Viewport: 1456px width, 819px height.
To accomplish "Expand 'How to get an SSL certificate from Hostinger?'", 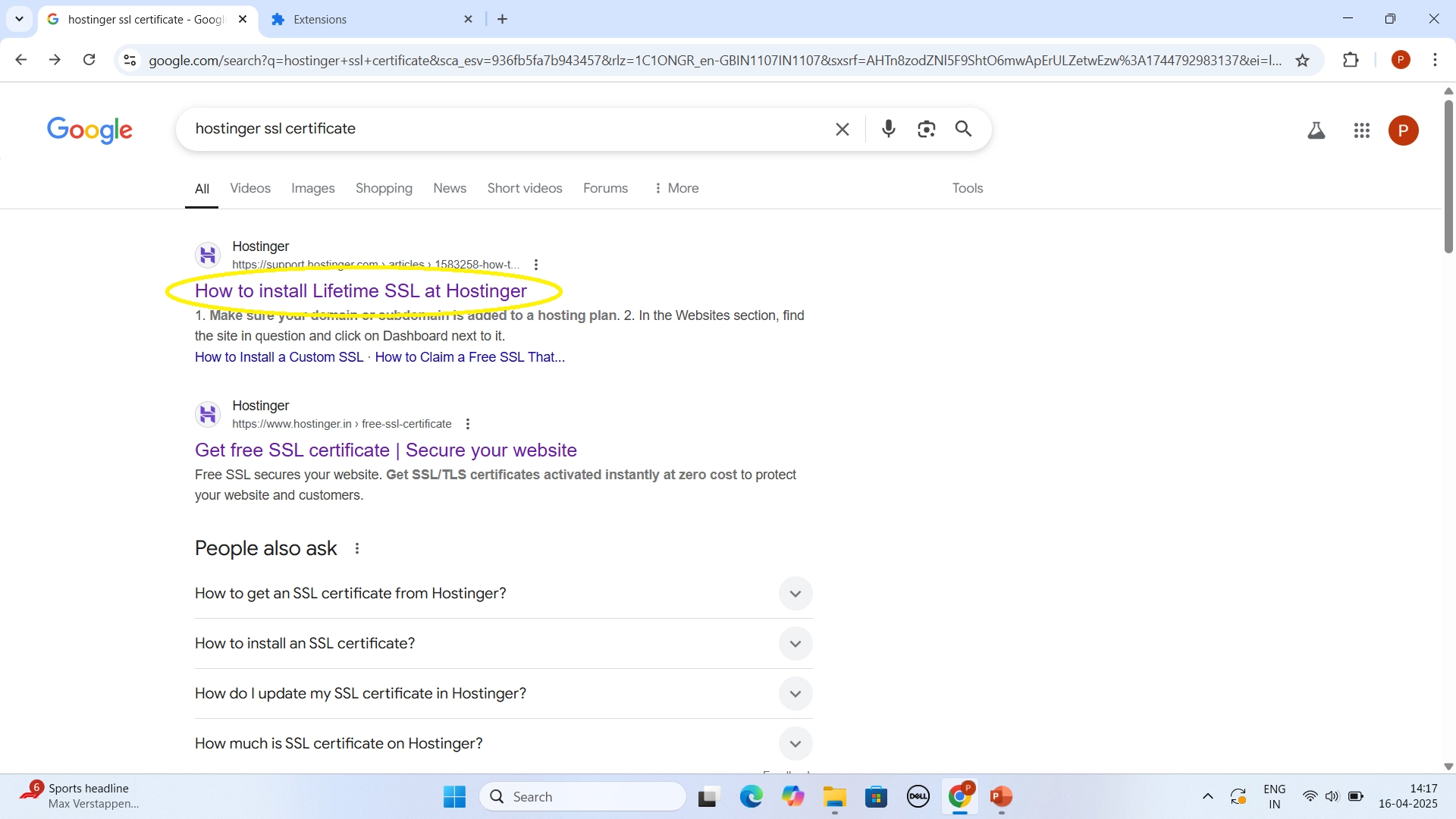I will (795, 594).
